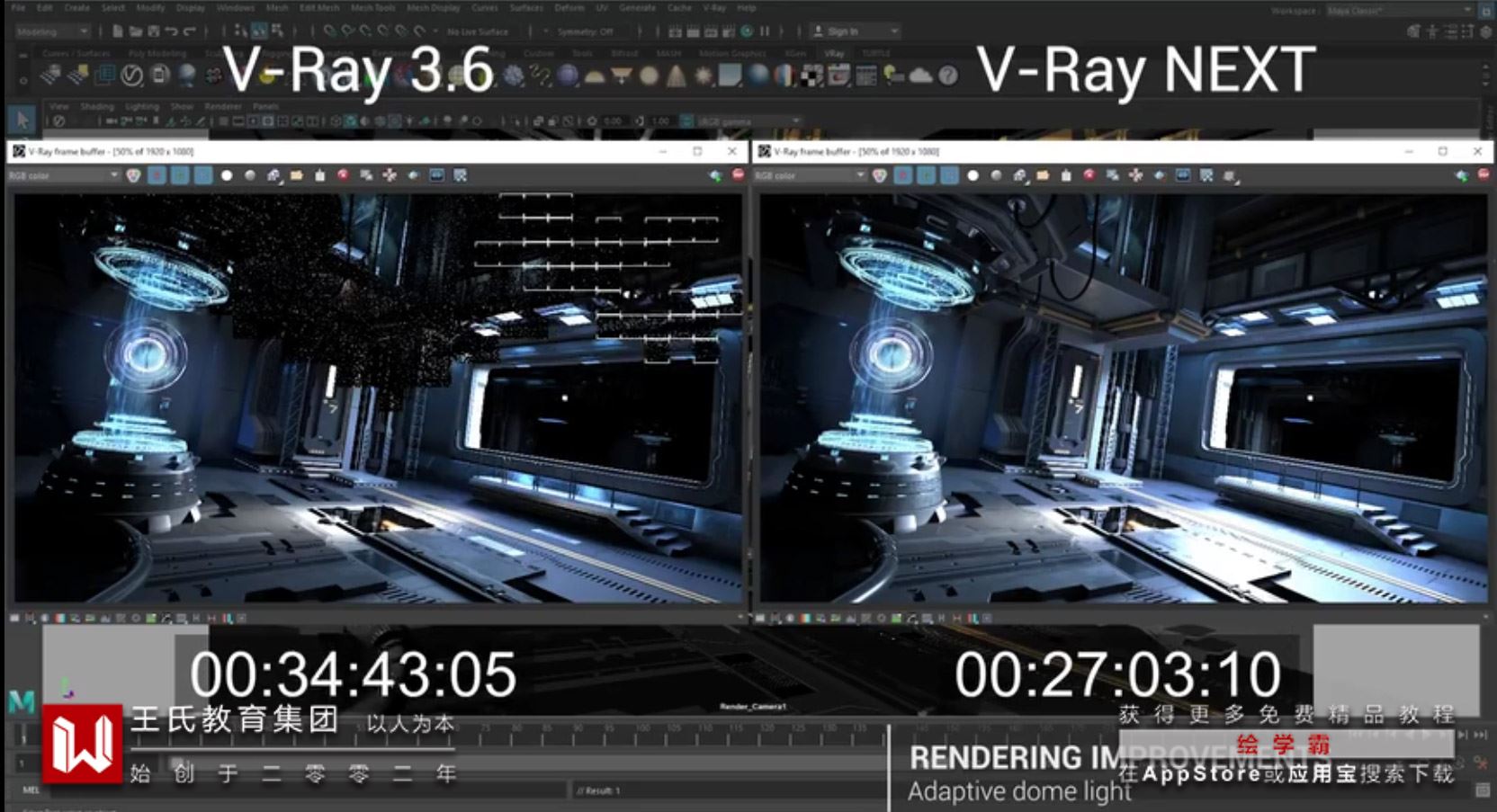Open the Sign In dropdown
1497x812 pixels.
(854, 31)
